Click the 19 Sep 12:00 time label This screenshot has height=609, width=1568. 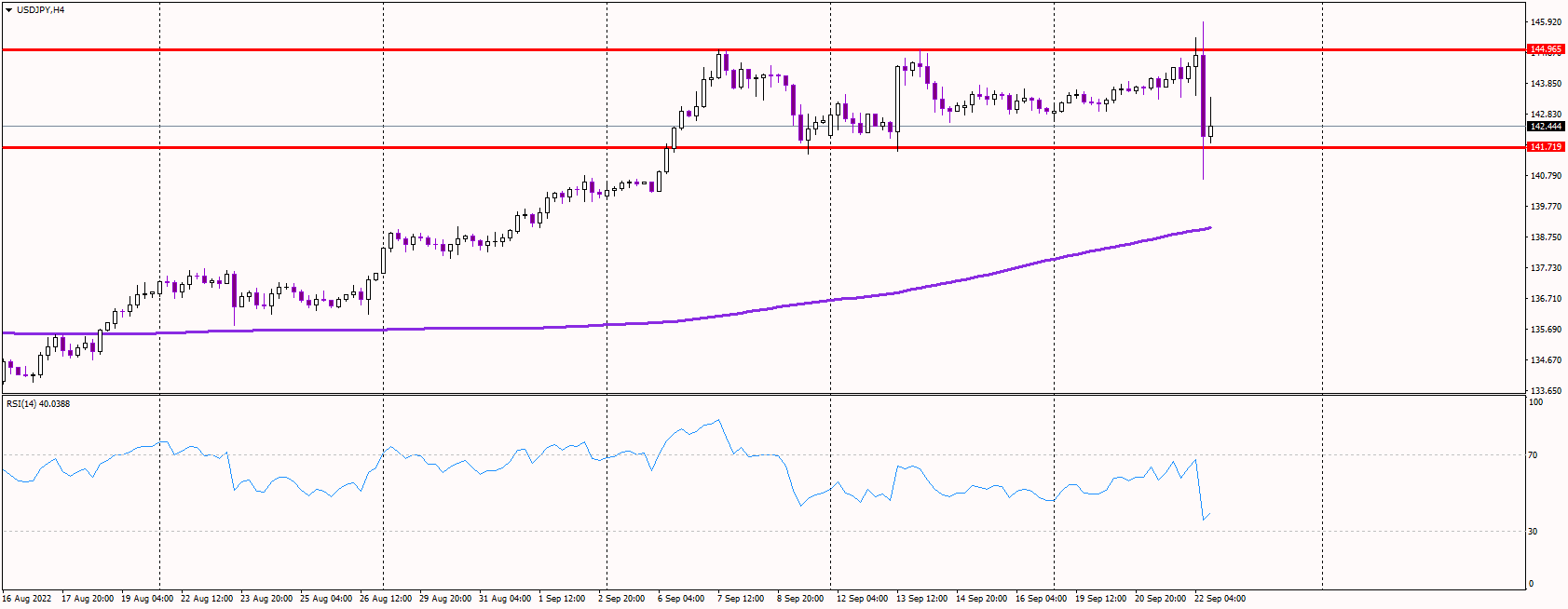(1101, 599)
